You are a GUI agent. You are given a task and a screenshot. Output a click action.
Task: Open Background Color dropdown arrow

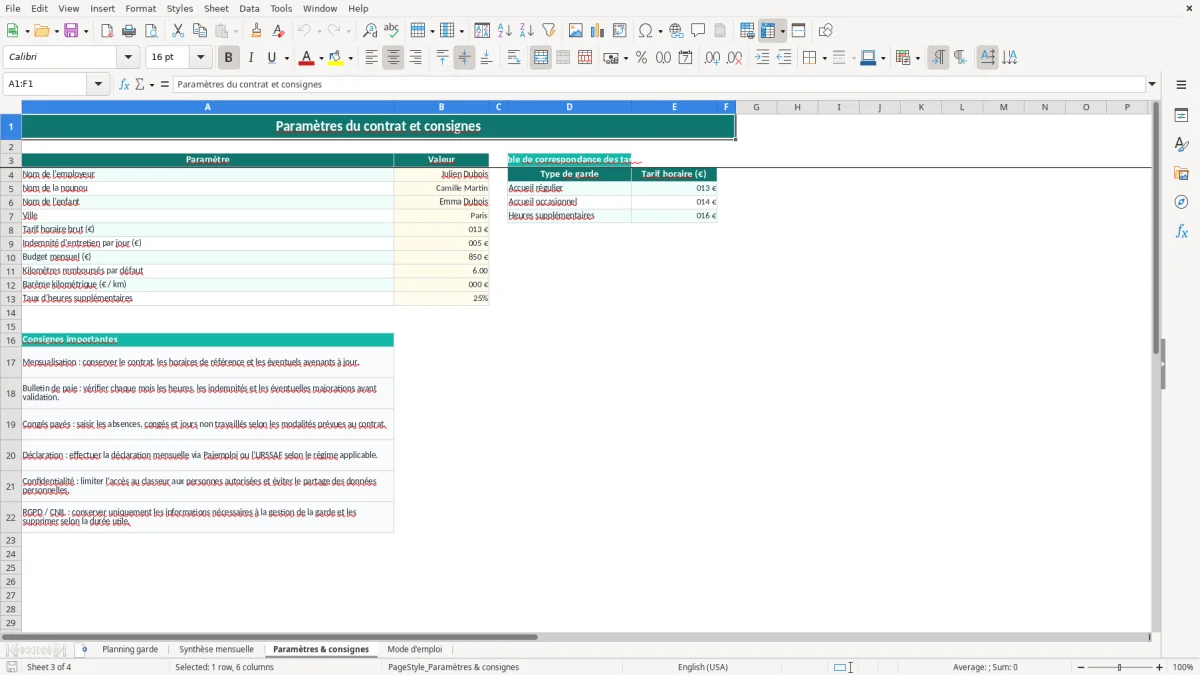point(350,58)
